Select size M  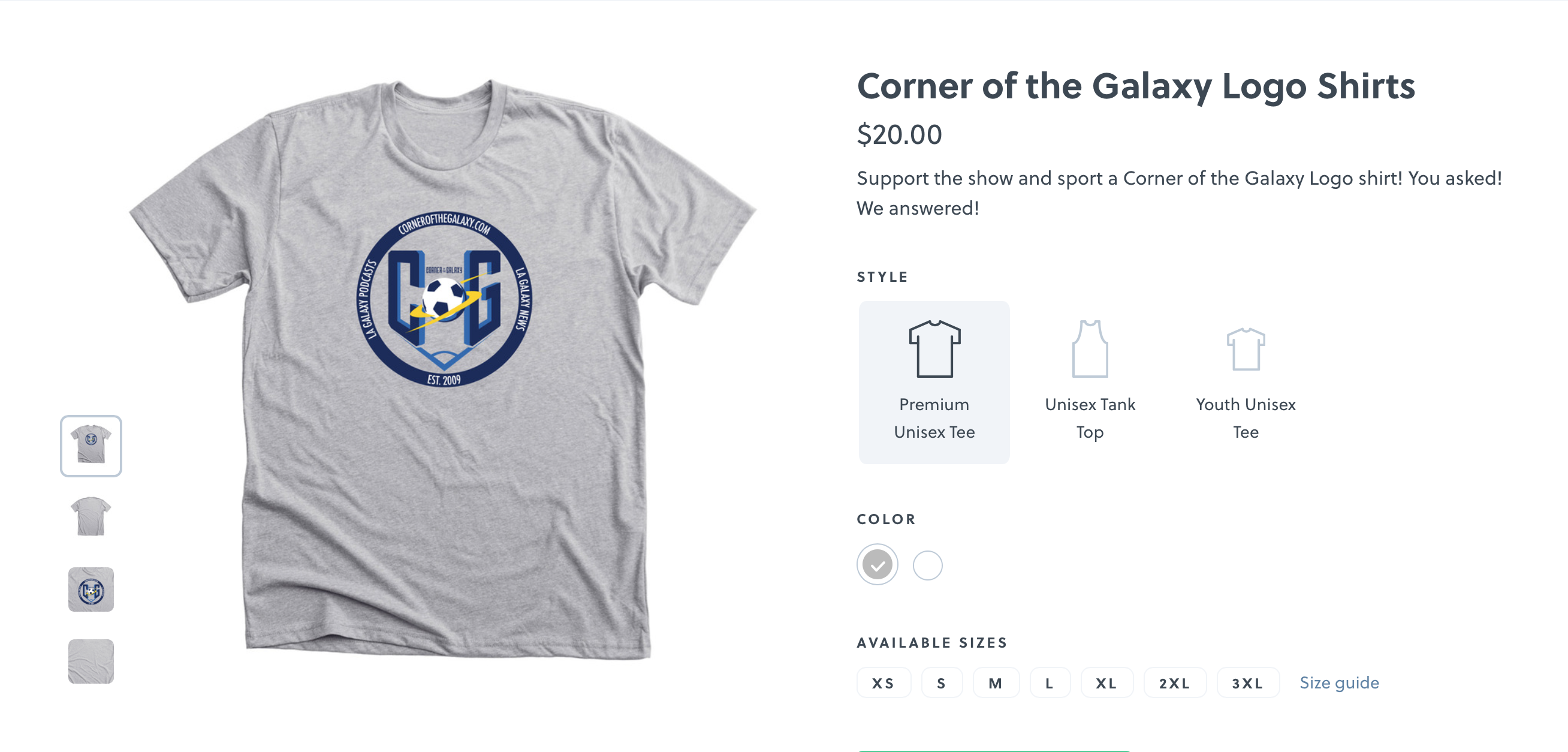pyautogui.click(x=996, y=682)
